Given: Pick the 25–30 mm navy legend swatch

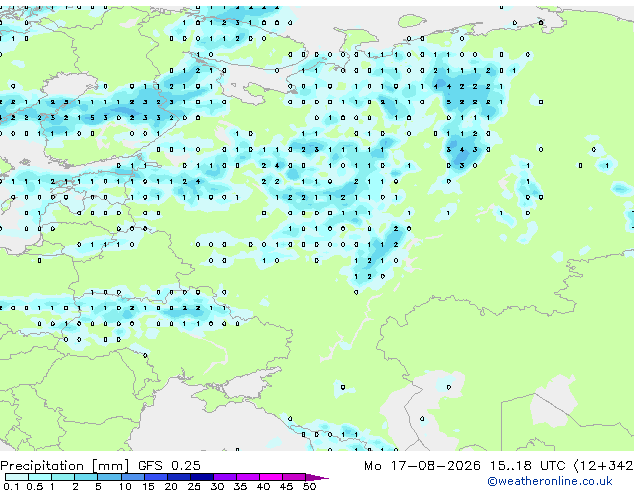Looking at the screenshot, I should coord(201,477).
